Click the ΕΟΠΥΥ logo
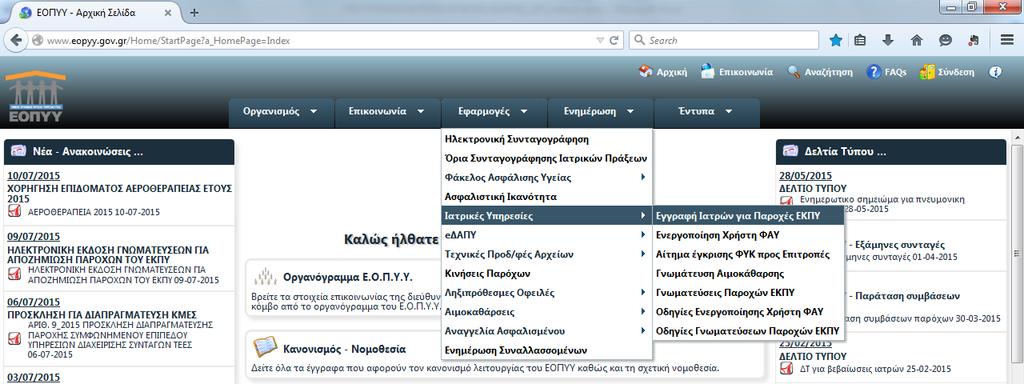 coord(35,97)
